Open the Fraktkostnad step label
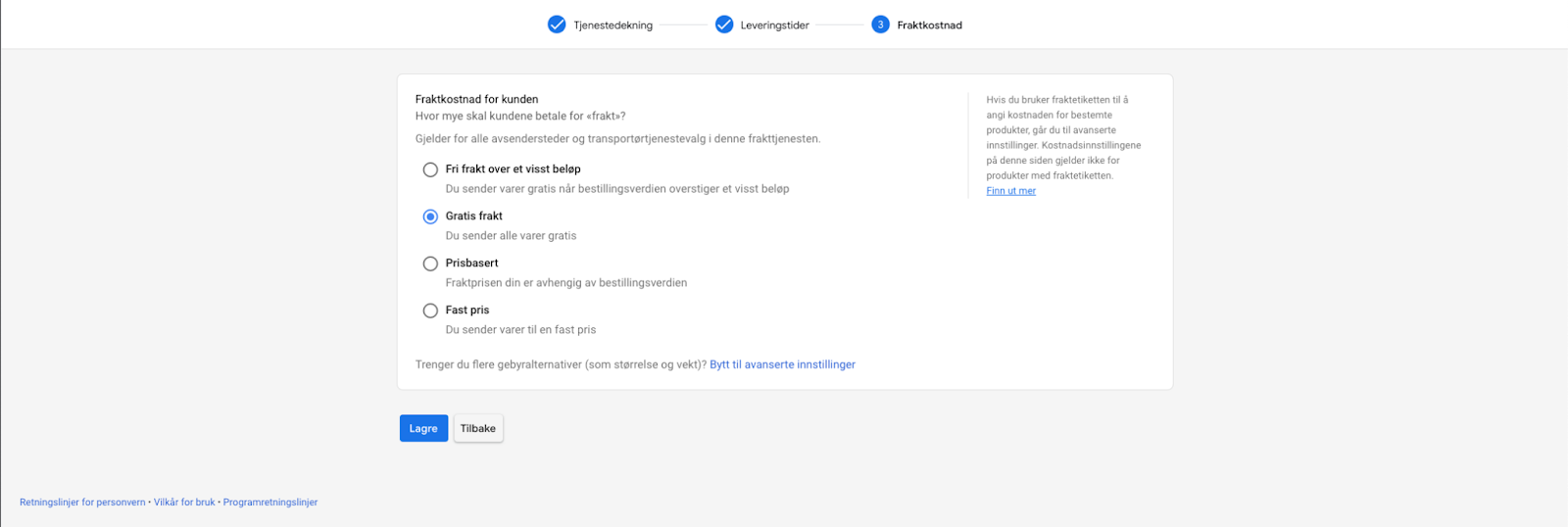 [x=929, y=25]
